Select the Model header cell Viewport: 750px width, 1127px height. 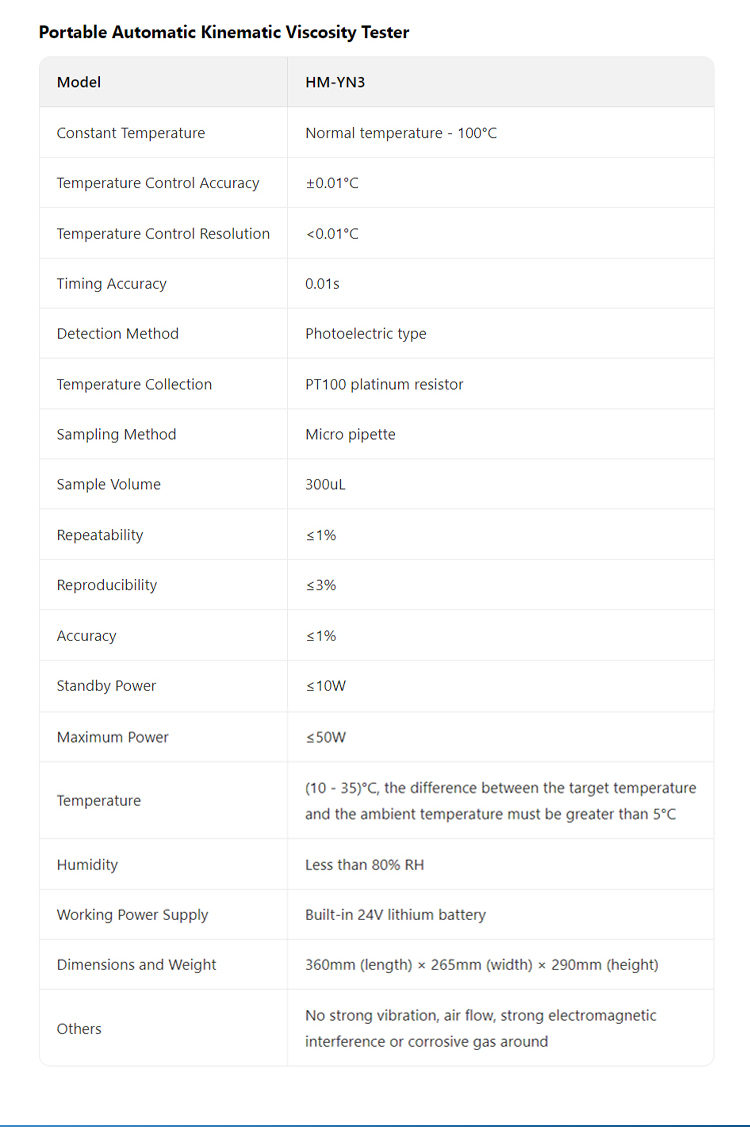coord(79,82)
